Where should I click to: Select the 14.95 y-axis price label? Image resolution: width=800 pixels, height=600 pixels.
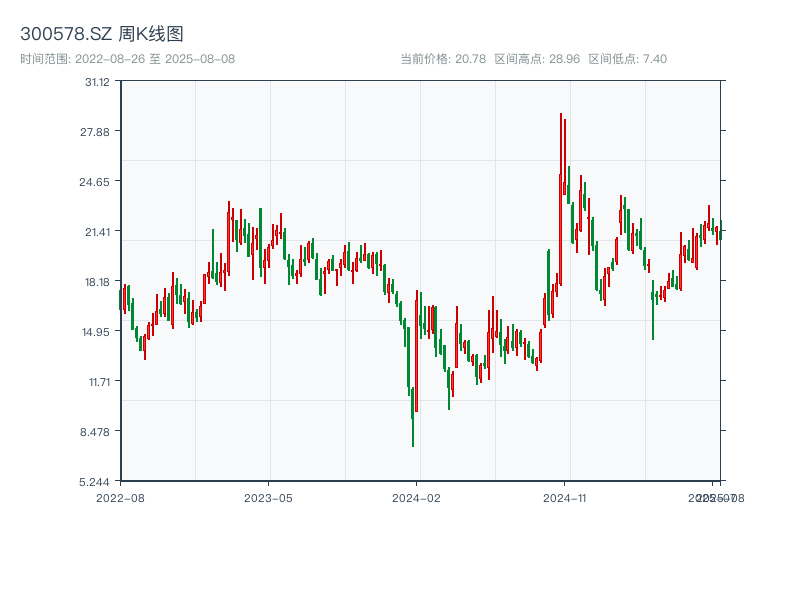97,332
